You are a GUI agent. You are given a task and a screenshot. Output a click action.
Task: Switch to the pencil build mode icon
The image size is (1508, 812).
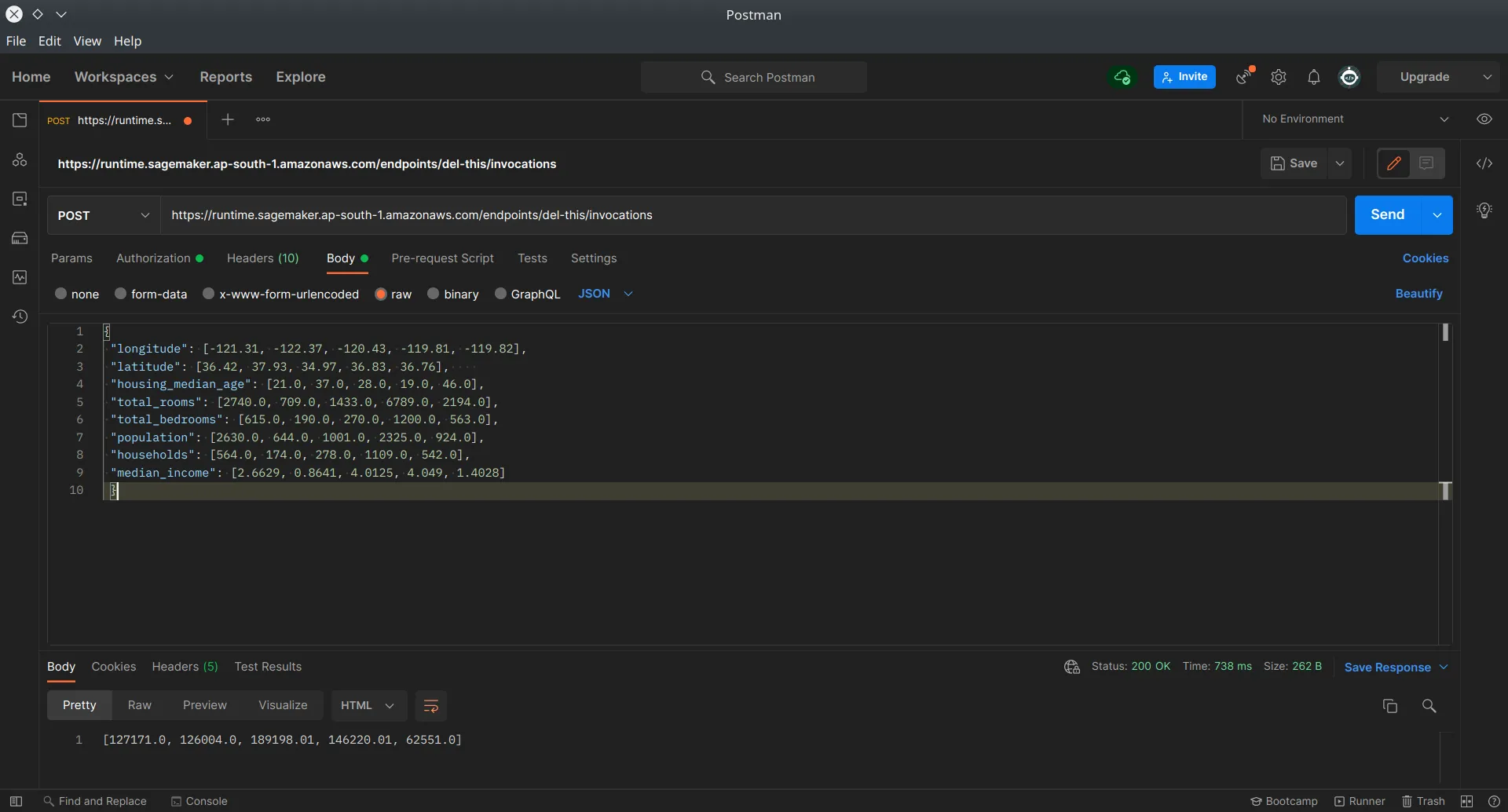pos(1394,163)
